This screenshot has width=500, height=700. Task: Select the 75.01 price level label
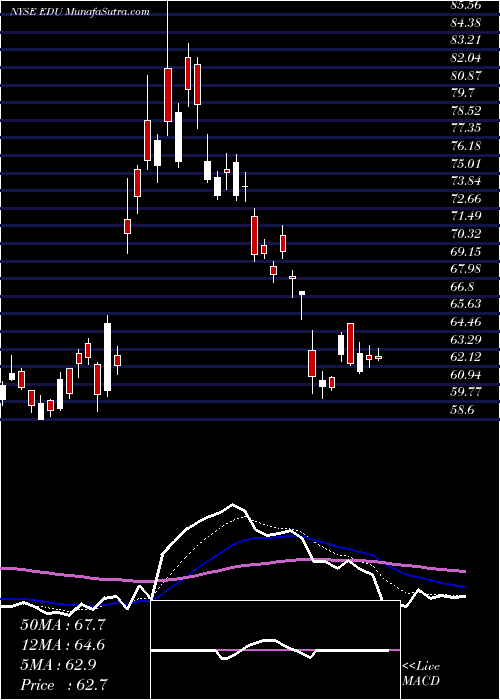[467, 163]
